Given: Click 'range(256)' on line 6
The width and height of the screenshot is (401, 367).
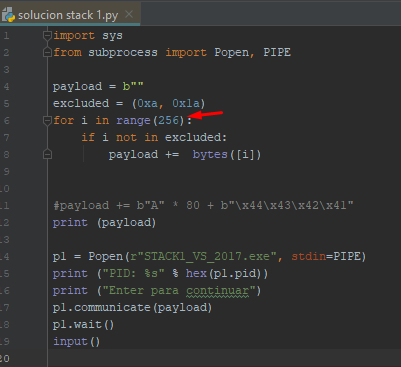Looking at the screenshot, I should [x=150, y=121].
